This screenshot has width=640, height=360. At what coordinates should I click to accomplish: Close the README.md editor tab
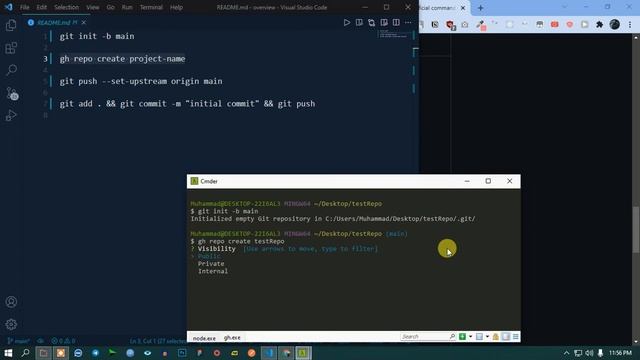click(x=84, y=22)
